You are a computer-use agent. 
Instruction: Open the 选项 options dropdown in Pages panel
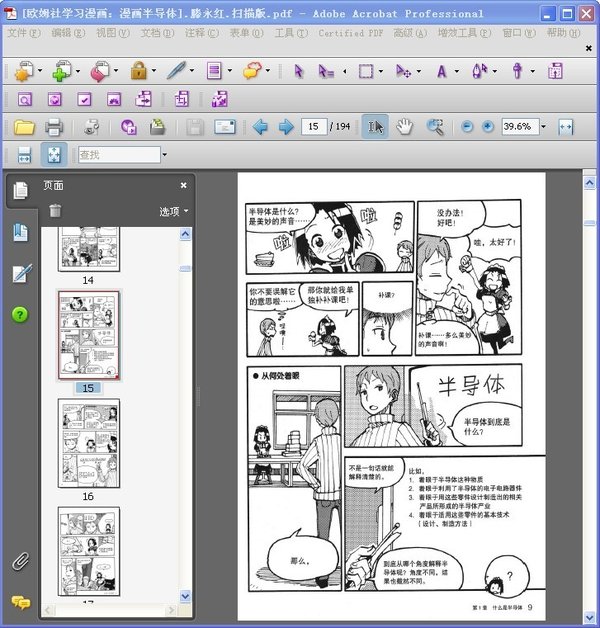pos(174,211)
